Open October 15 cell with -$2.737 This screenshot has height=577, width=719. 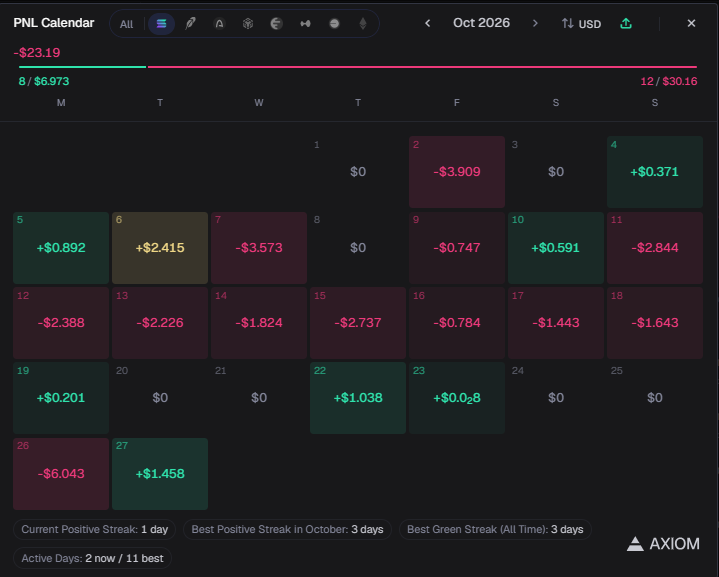[358, 323]
